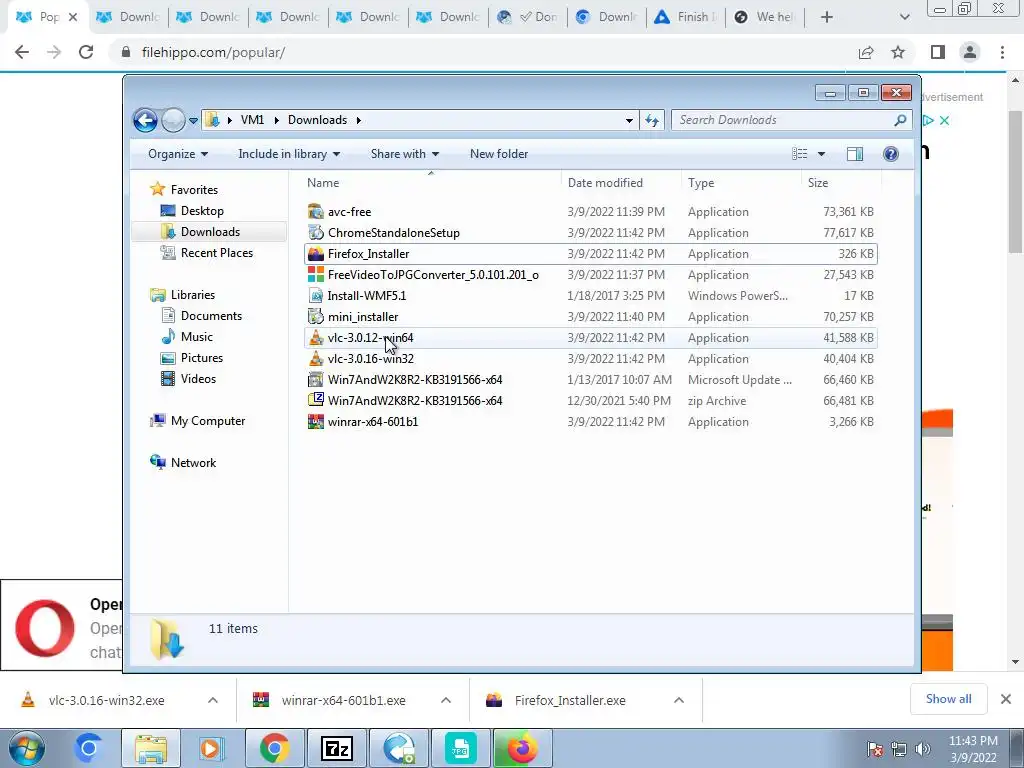
Task: Open options for winrar-x64-601b1.exe download
Action: tap(446, 700)
